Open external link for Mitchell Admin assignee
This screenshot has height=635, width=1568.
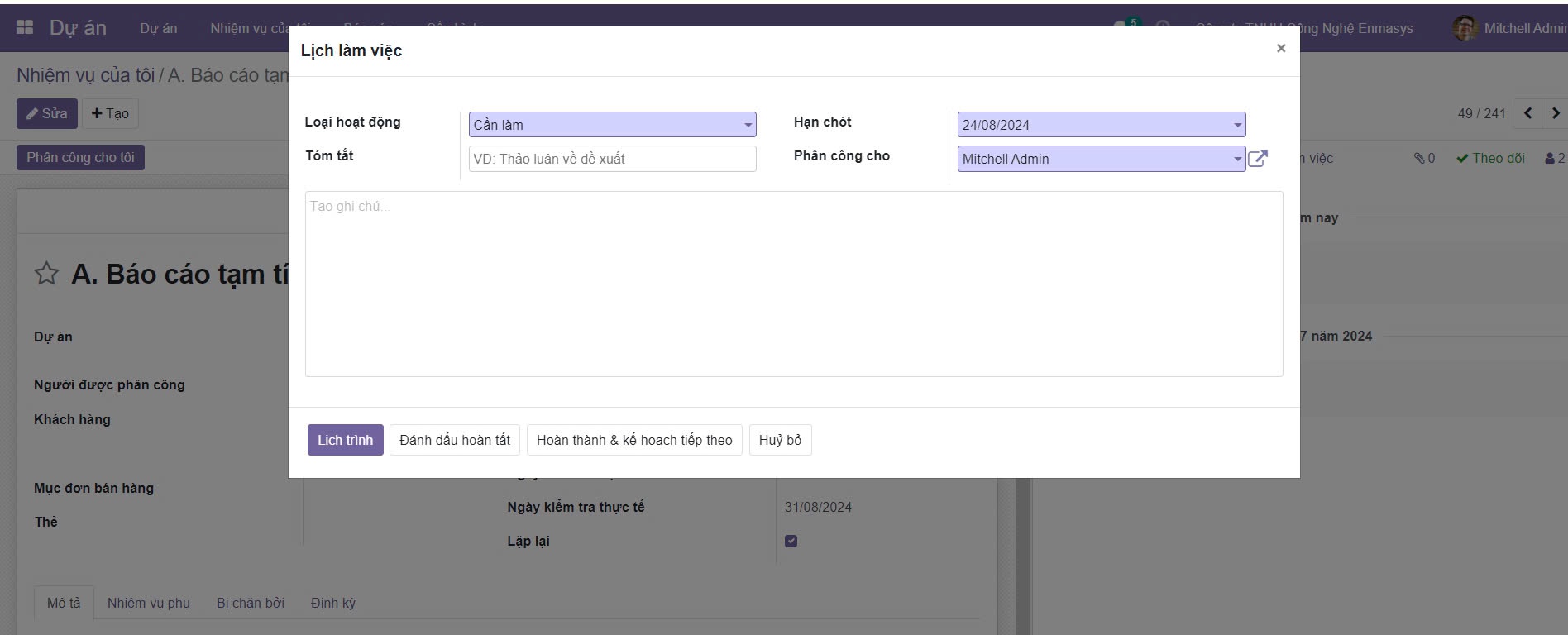[1257, 159]
